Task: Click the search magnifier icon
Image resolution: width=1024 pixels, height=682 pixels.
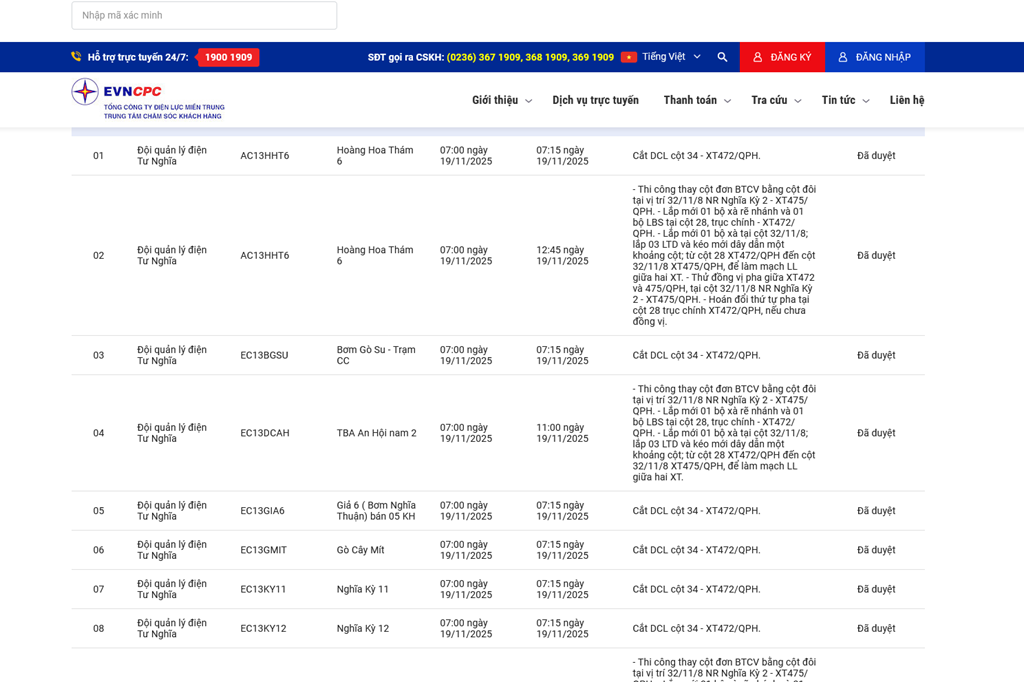Action: pyautogui.click(x=722, y=57)
